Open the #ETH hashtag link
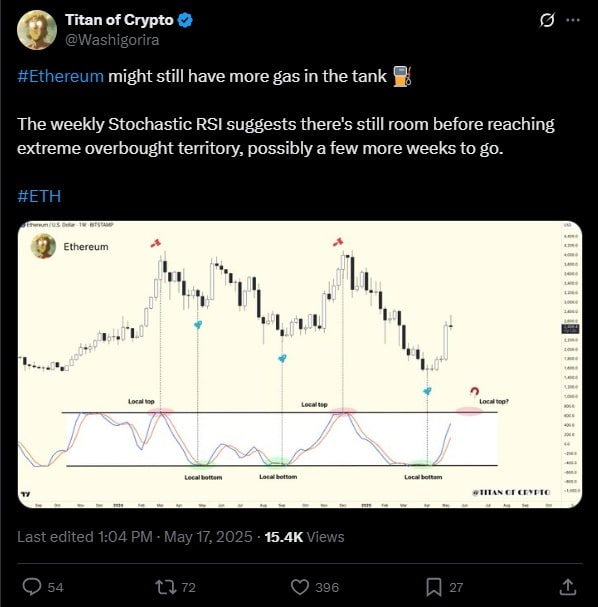The height and width of the screenshot is (607, 598). click(x=39, y=196)
